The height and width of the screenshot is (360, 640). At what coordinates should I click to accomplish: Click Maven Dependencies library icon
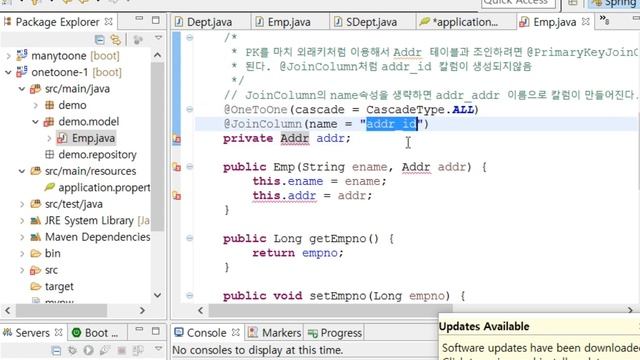[36, 237]
